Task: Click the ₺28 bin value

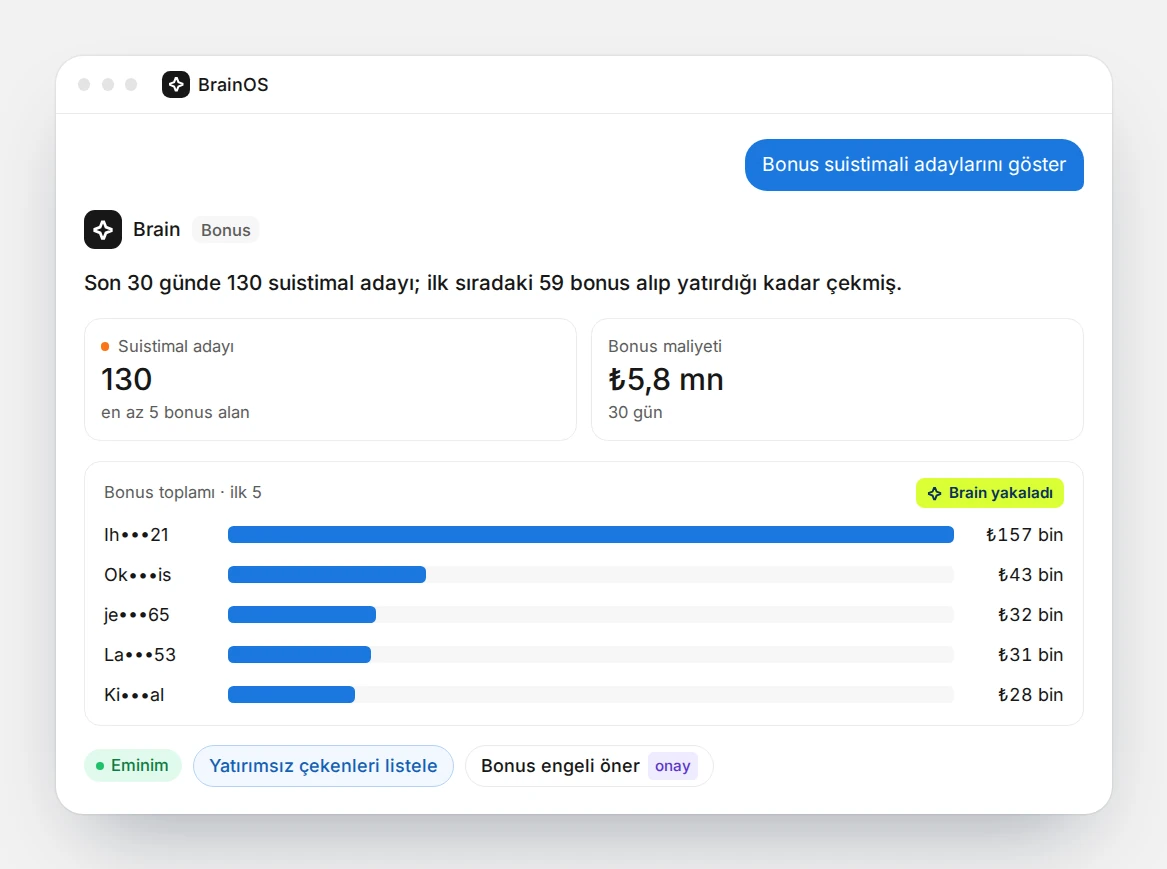Action: pyautogui.click(x=1030, y=695)
